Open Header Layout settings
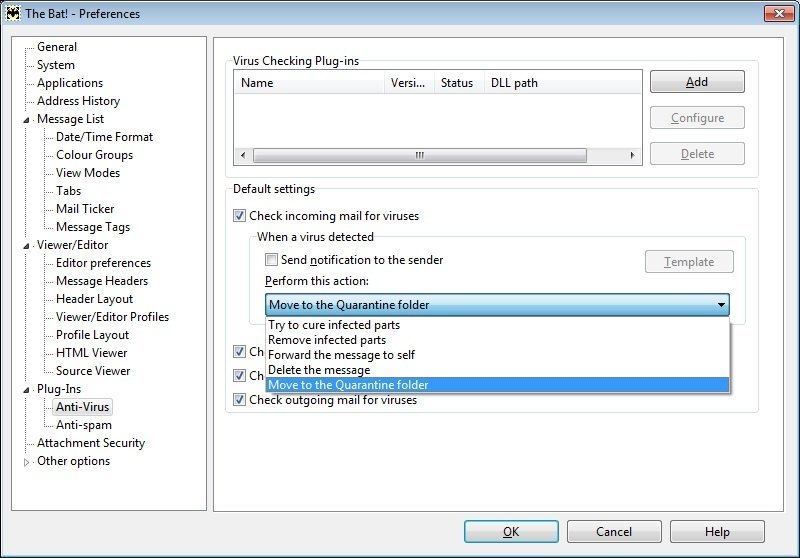 [x=94, y=299]
